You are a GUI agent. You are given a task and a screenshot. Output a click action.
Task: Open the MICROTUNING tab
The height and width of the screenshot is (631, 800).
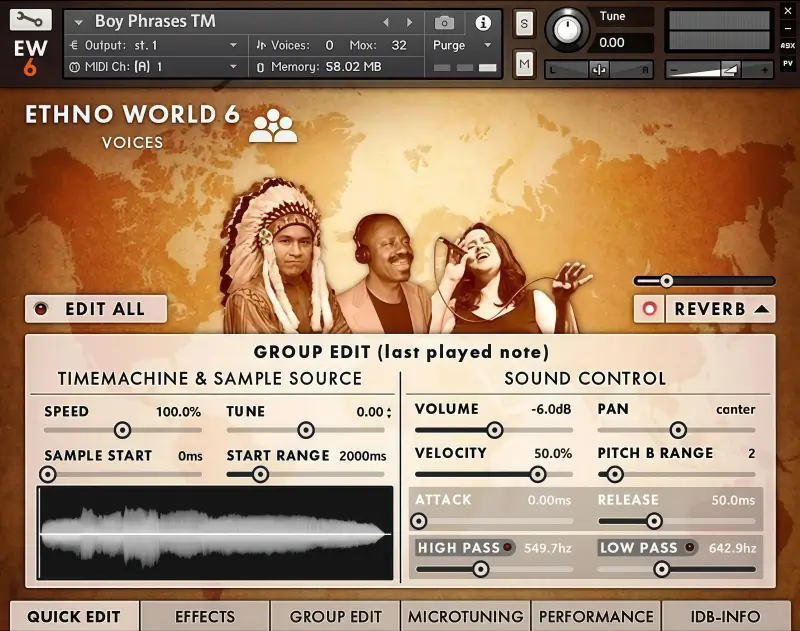466,616
